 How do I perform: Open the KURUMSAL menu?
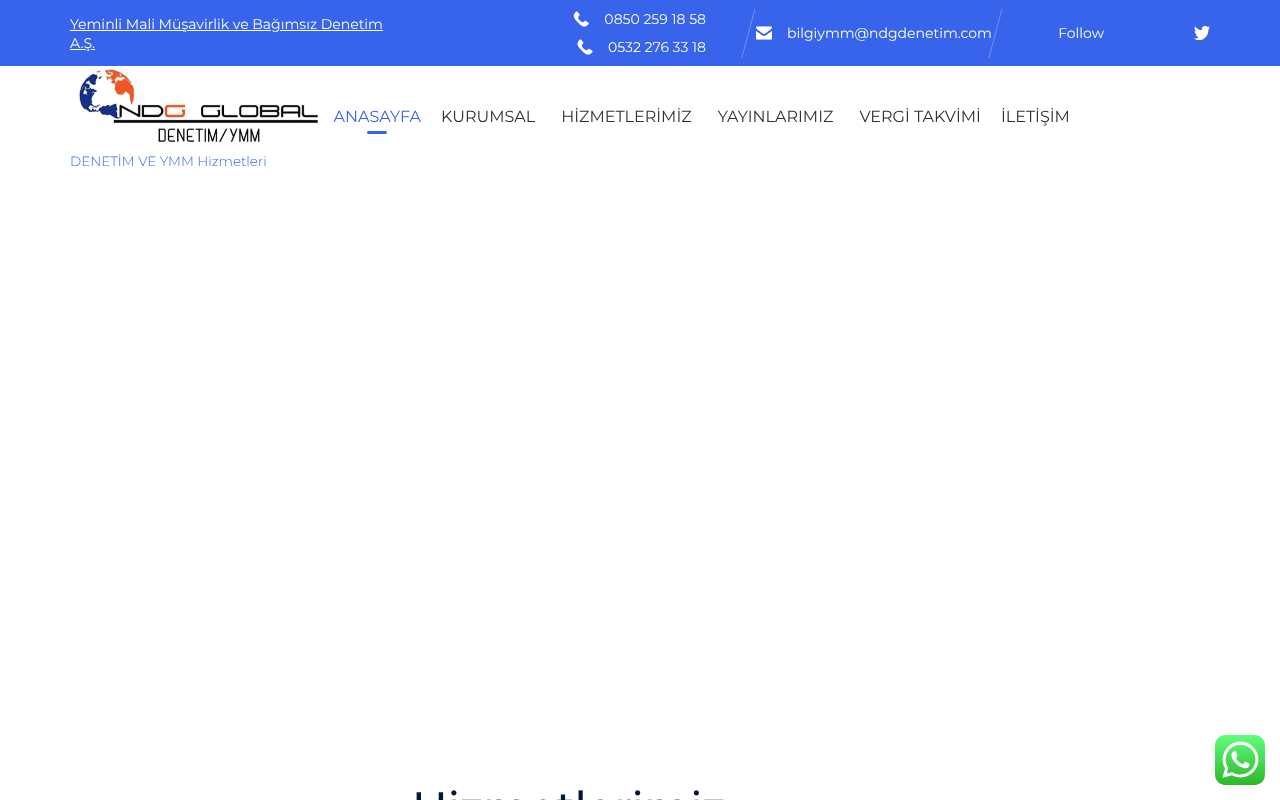click(488, 116)
